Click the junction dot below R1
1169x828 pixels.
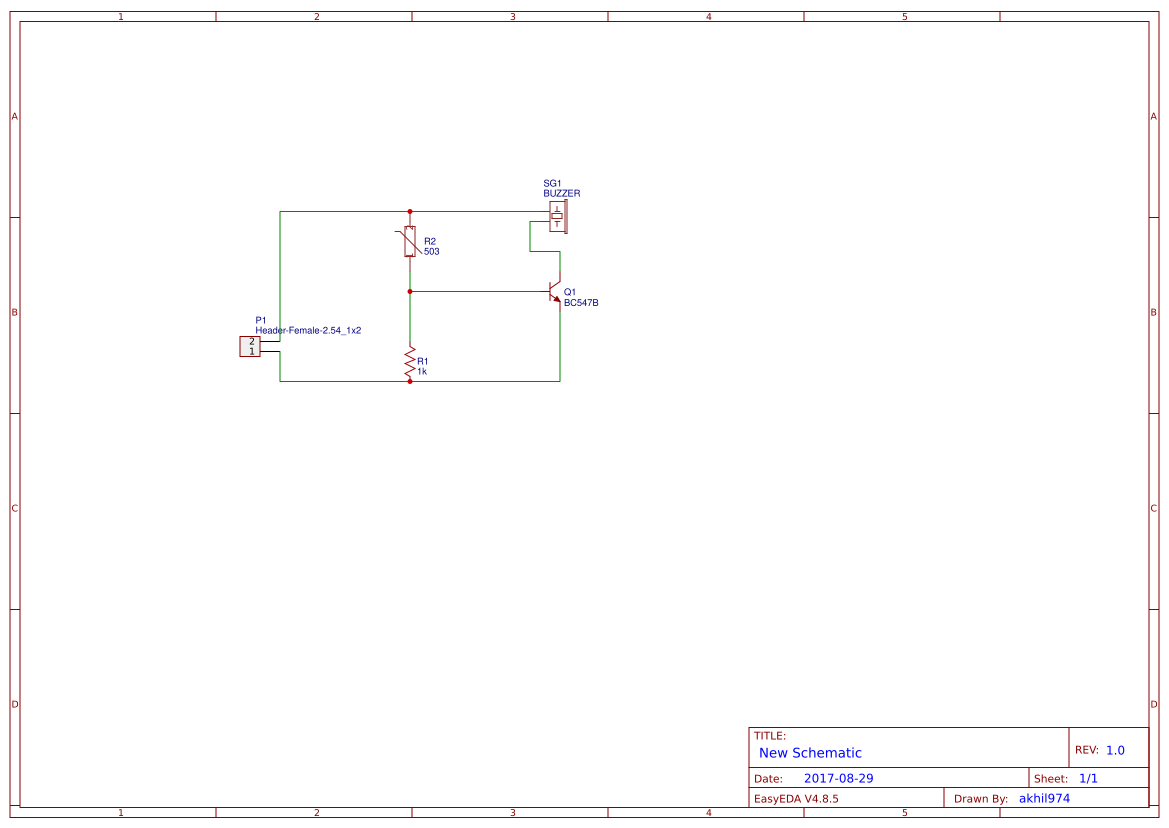[410, 382]
